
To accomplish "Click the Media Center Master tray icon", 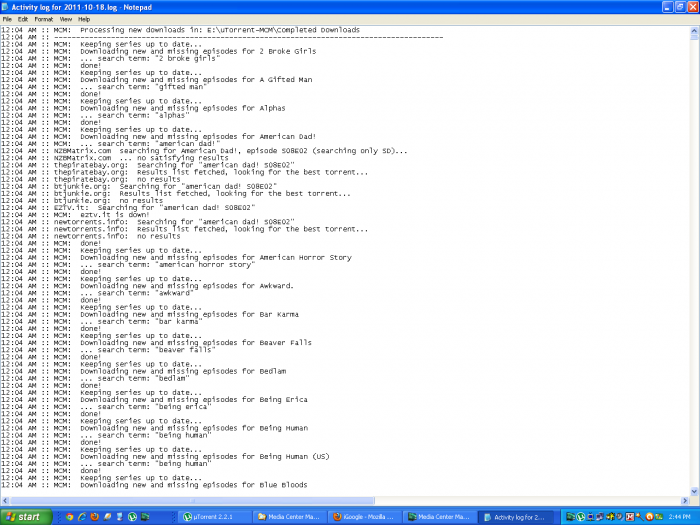I will (571, 517).
